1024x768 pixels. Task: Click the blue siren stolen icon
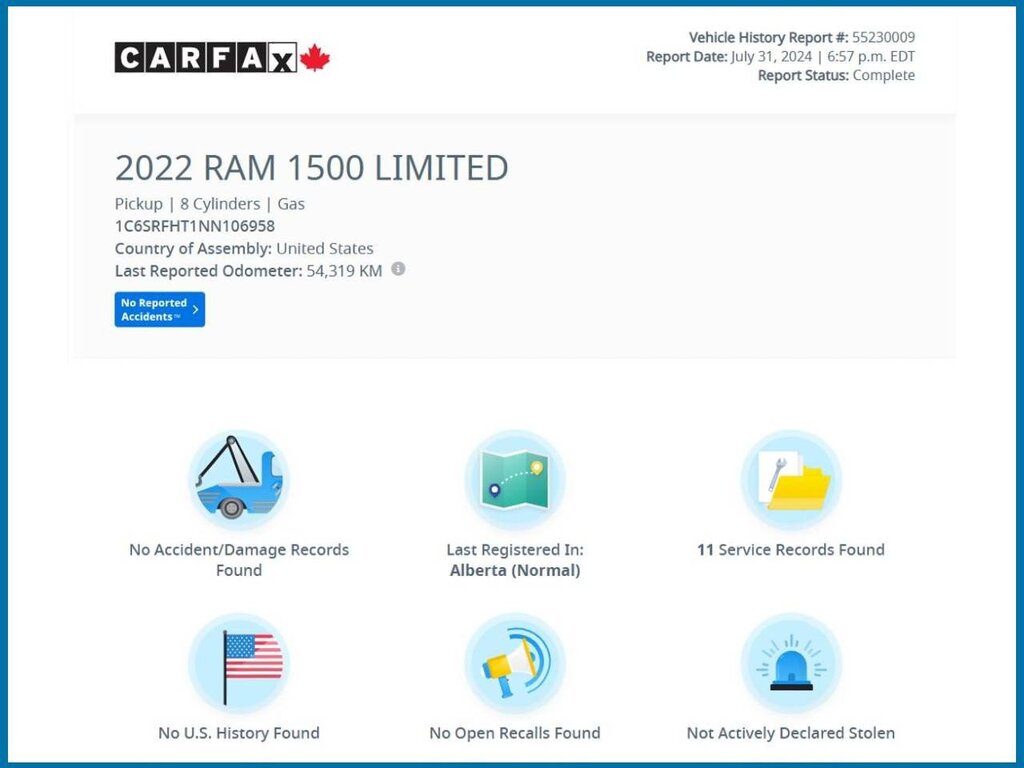tap(791, 664)
